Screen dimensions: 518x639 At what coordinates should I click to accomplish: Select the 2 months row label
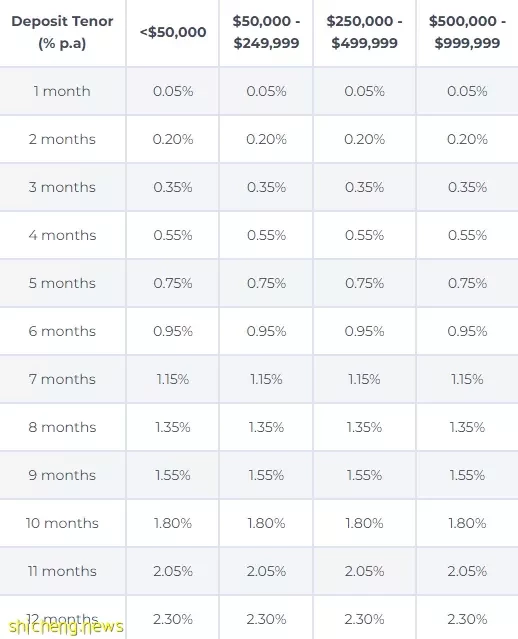click(62, 139)
